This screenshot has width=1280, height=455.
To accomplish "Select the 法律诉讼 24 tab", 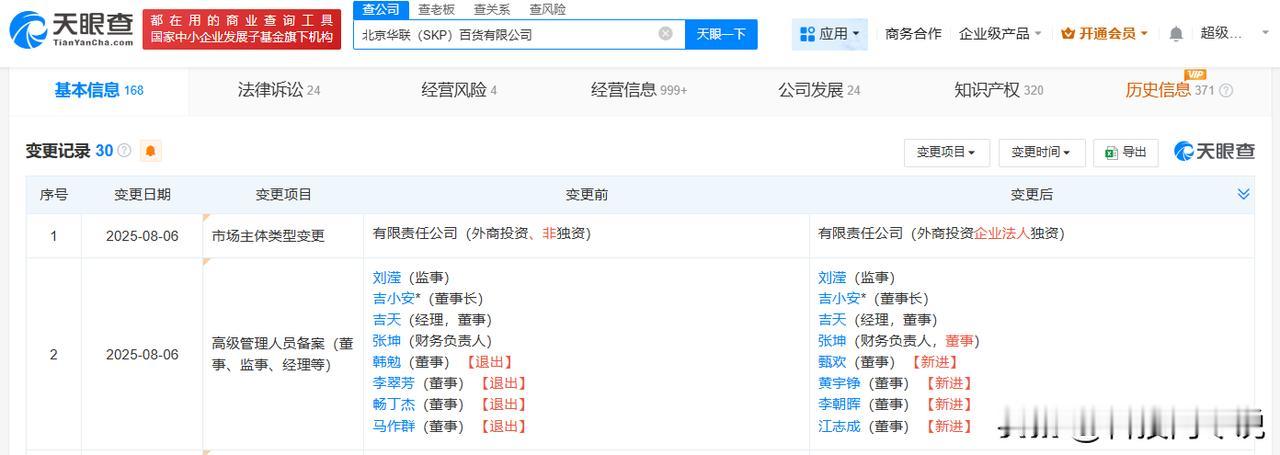I will [x=279, y=90].
